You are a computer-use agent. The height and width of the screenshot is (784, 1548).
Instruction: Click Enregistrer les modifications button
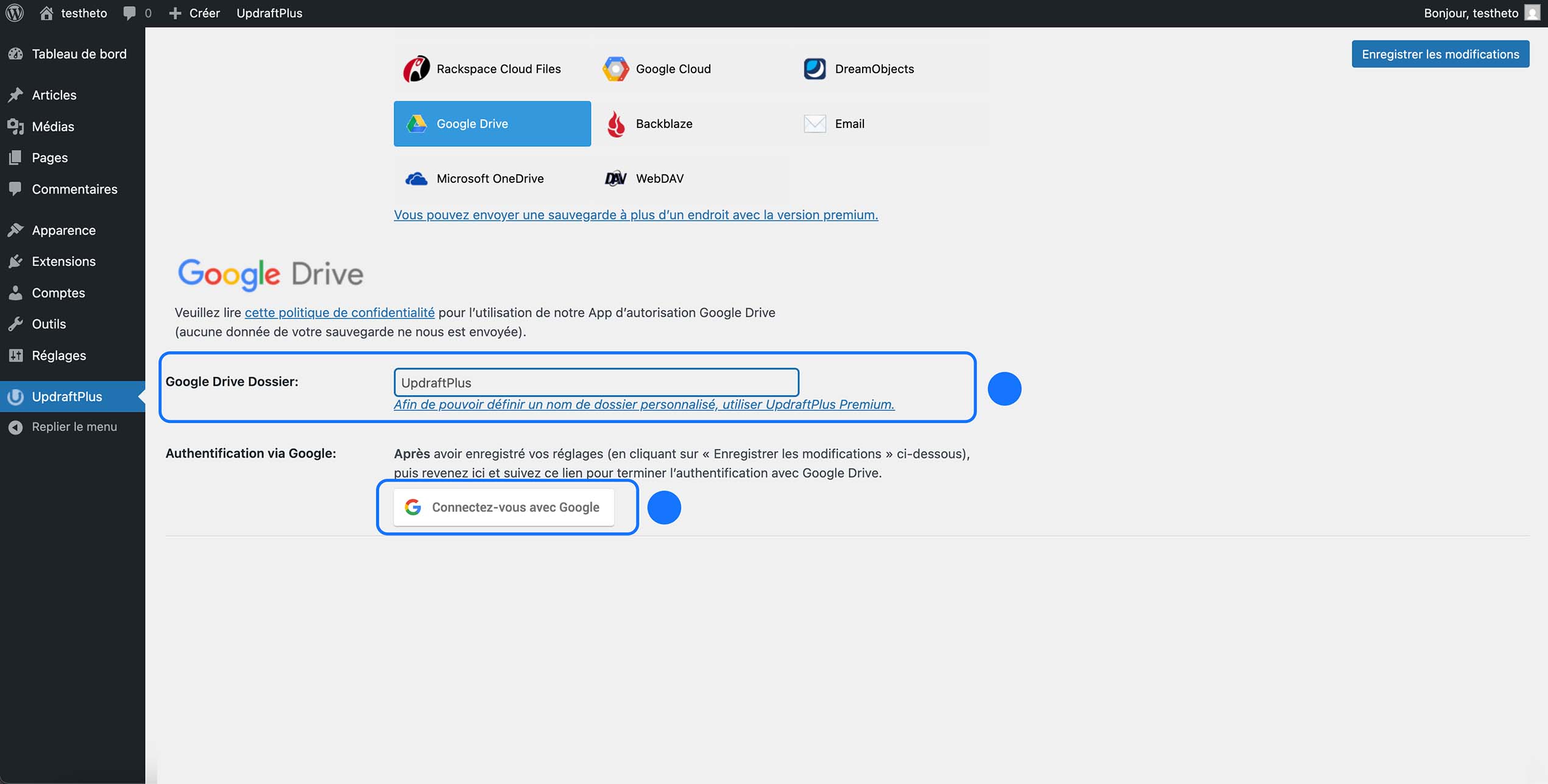(1441, 54)
